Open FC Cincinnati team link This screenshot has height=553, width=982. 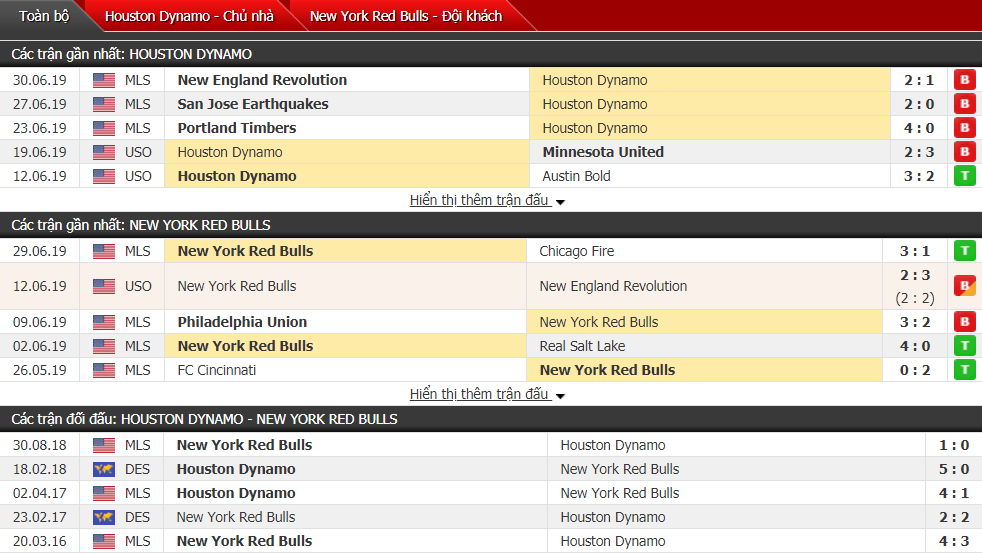pos(217,370)
